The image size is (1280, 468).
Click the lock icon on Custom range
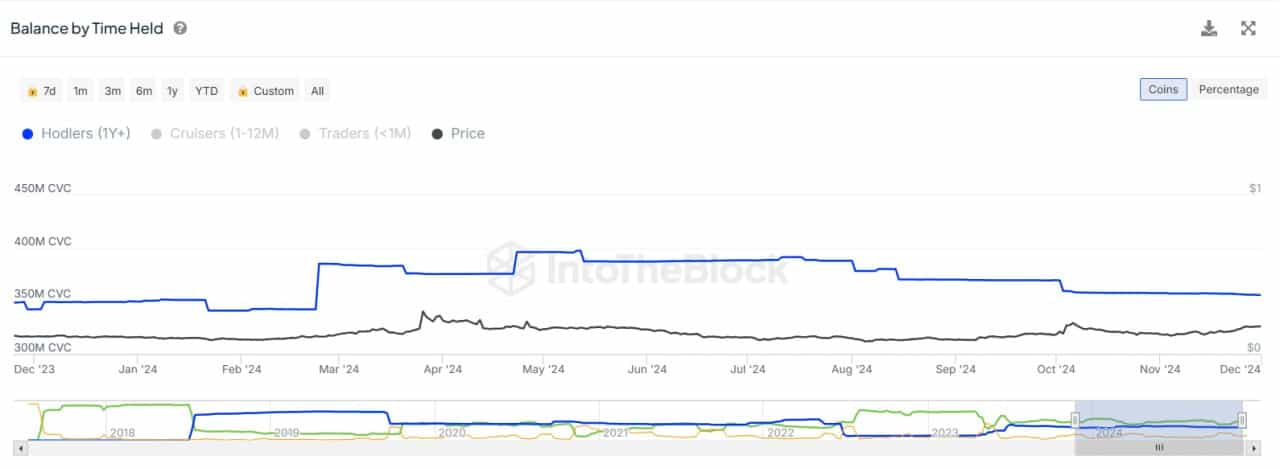click(x=242, y=91)
